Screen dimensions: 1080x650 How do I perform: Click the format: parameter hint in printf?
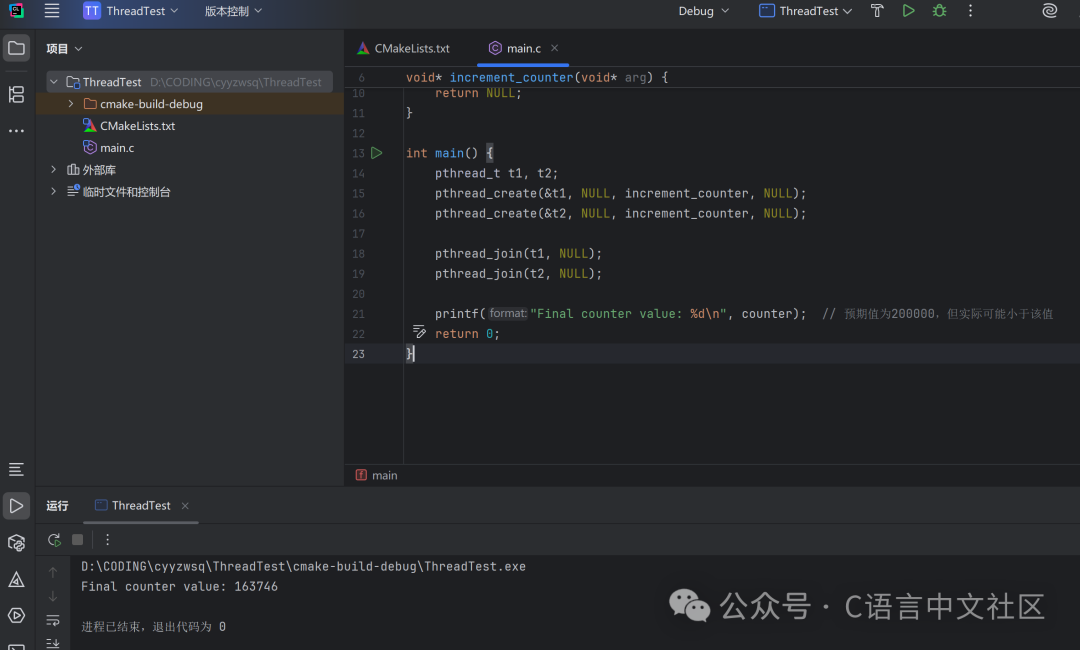[x=508, y=313]
